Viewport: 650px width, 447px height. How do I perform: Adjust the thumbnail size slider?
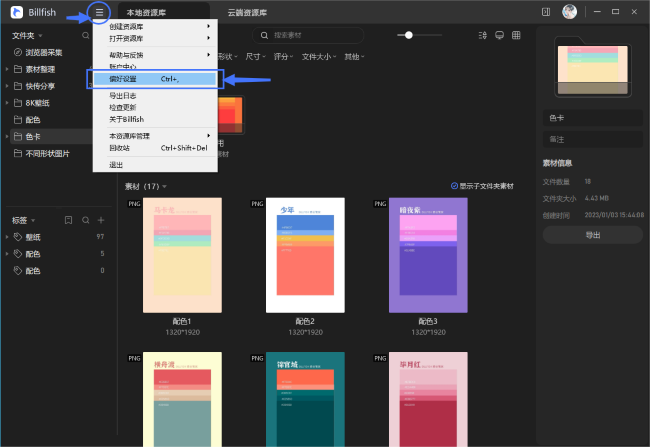pos(407,35)
